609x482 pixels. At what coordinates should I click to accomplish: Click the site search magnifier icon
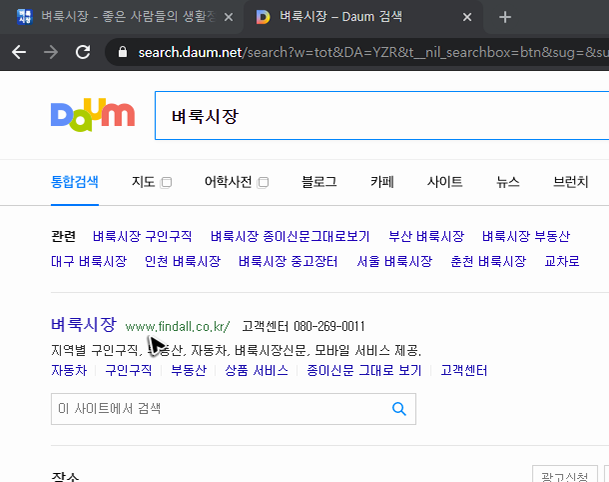(x=399, y=409)
